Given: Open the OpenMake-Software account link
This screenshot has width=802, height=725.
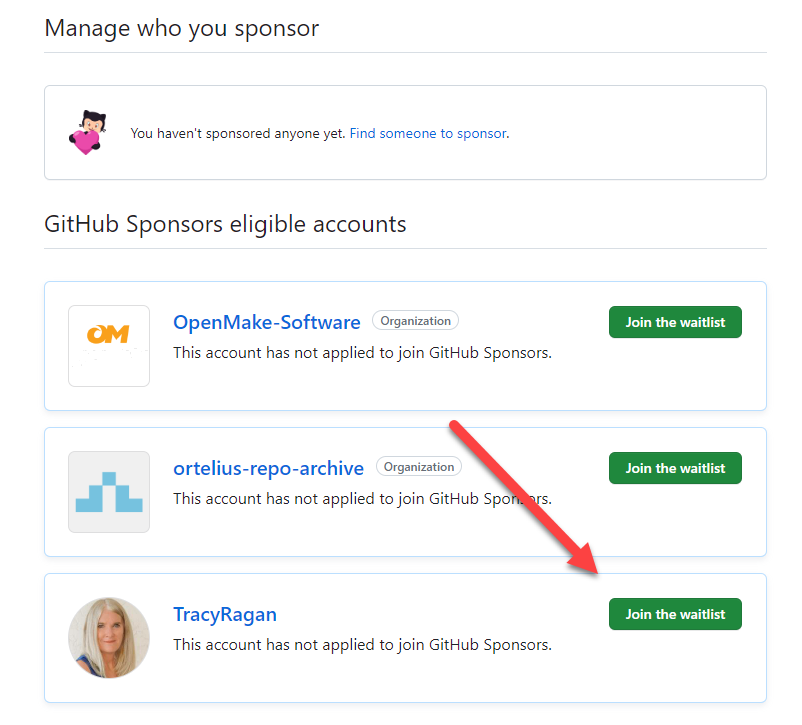Looking at the screenshot, I should click(267, 322).
